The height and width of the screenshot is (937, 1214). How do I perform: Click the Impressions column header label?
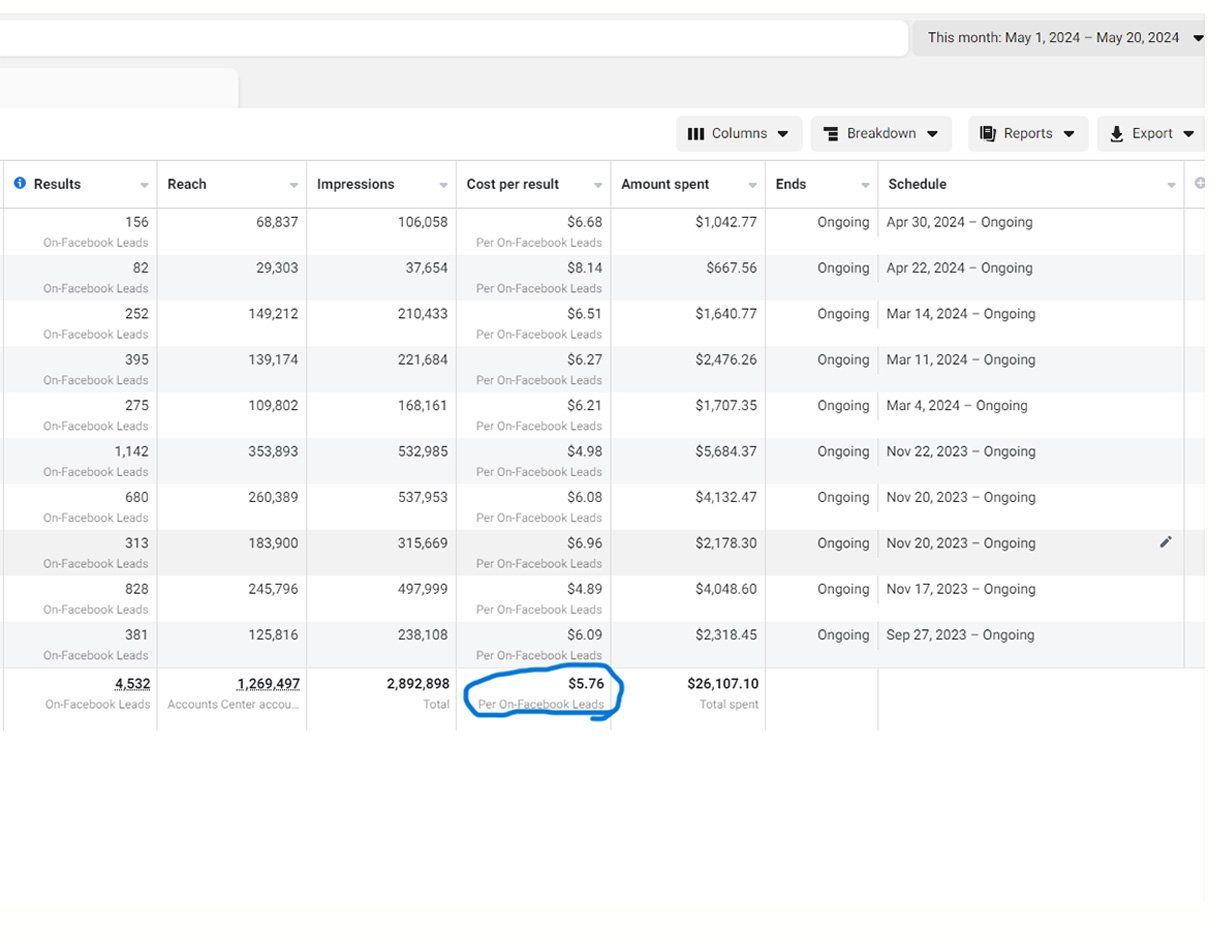coord(355,184)
